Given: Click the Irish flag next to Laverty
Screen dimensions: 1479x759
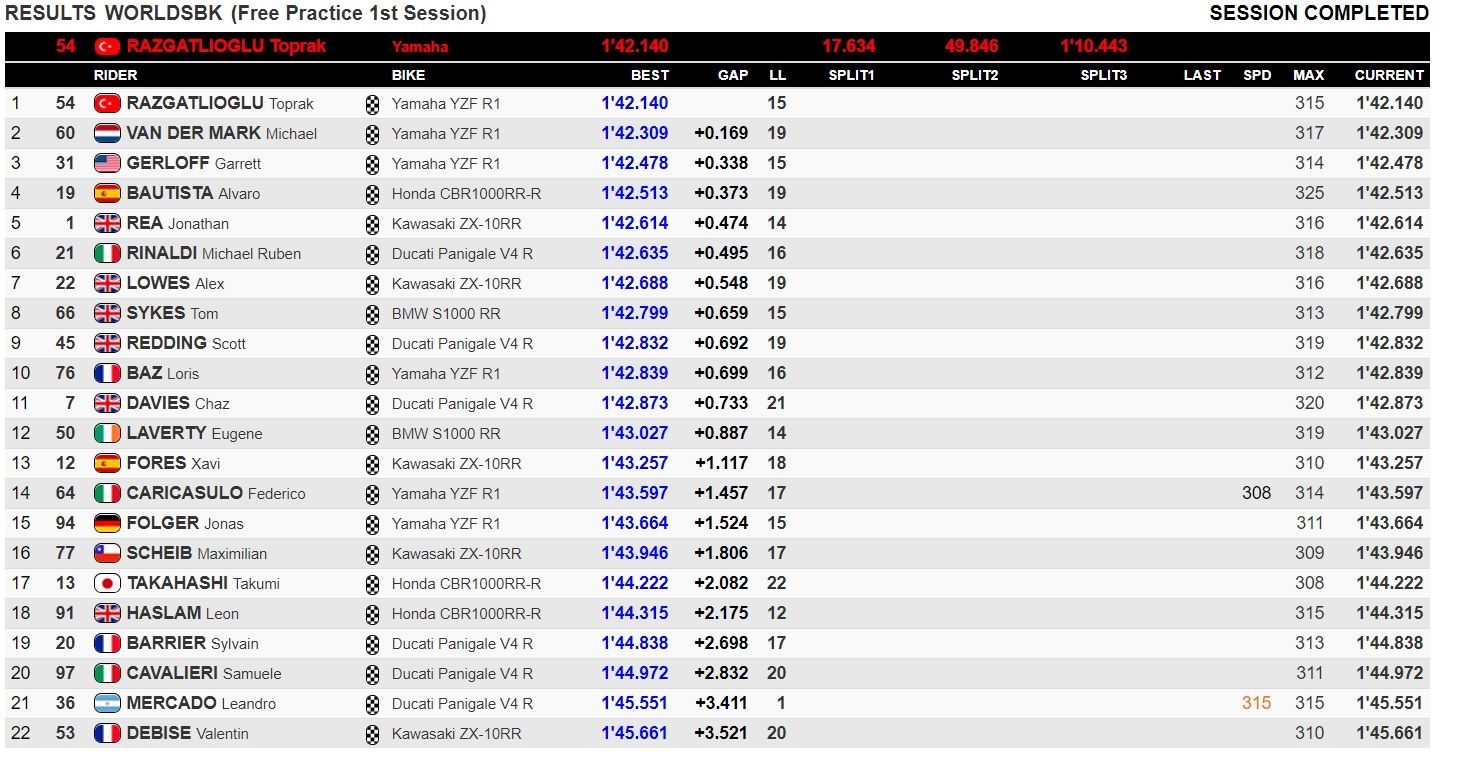Looking at the screenshot, I should coord(107,433).
